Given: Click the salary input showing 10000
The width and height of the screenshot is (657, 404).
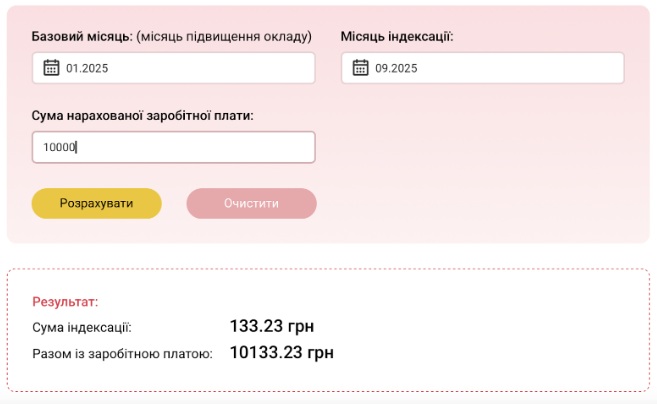Looking at the screenshot, I should coord(173,147).
